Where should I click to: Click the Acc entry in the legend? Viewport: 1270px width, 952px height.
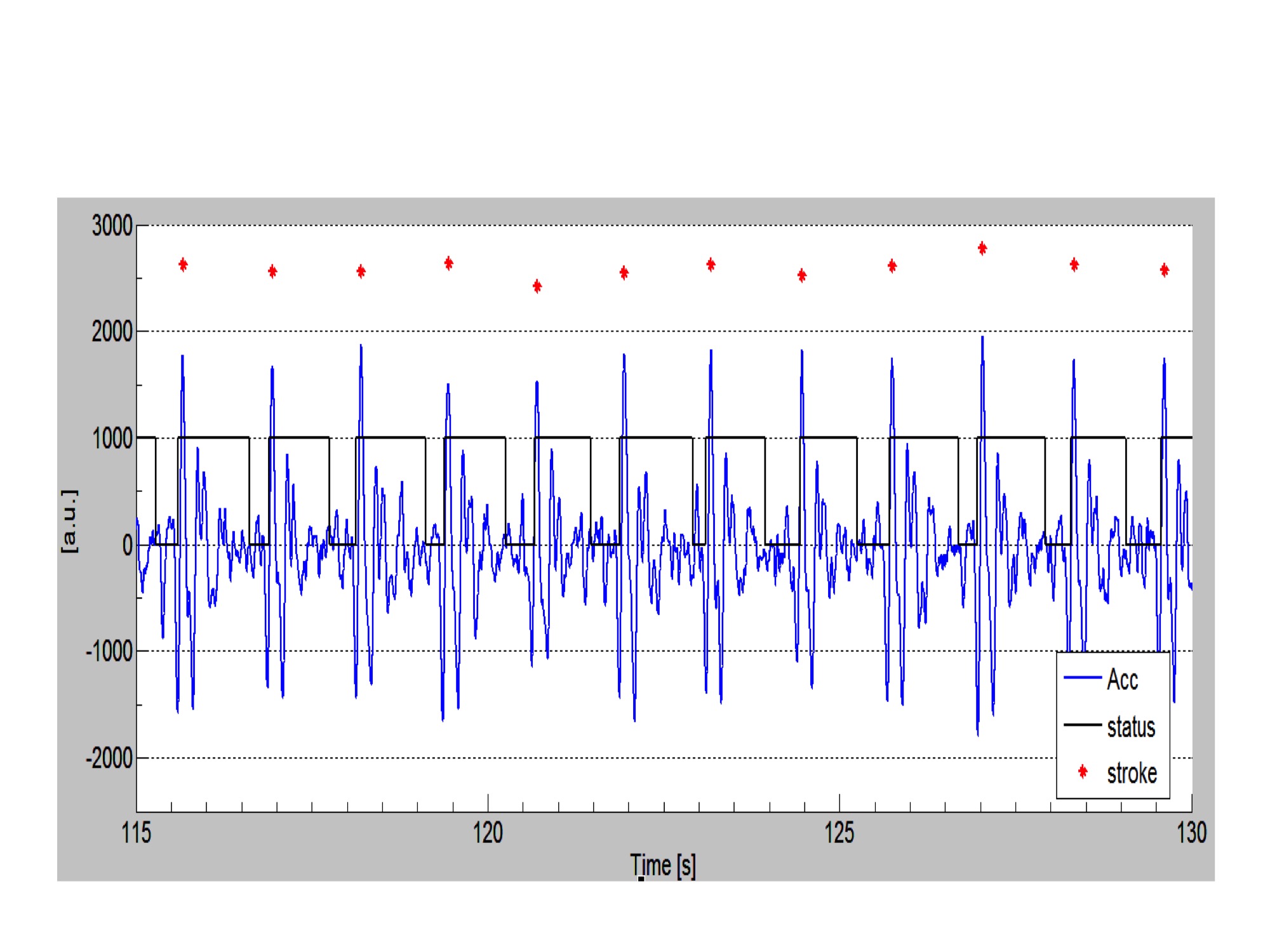pyautogui.click(x=1122, y=680)
